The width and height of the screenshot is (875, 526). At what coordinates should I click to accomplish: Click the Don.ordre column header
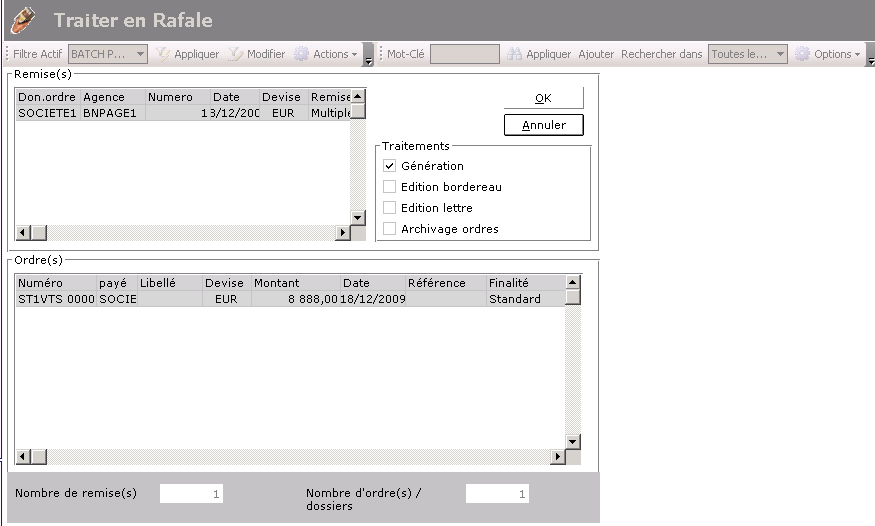47,97
